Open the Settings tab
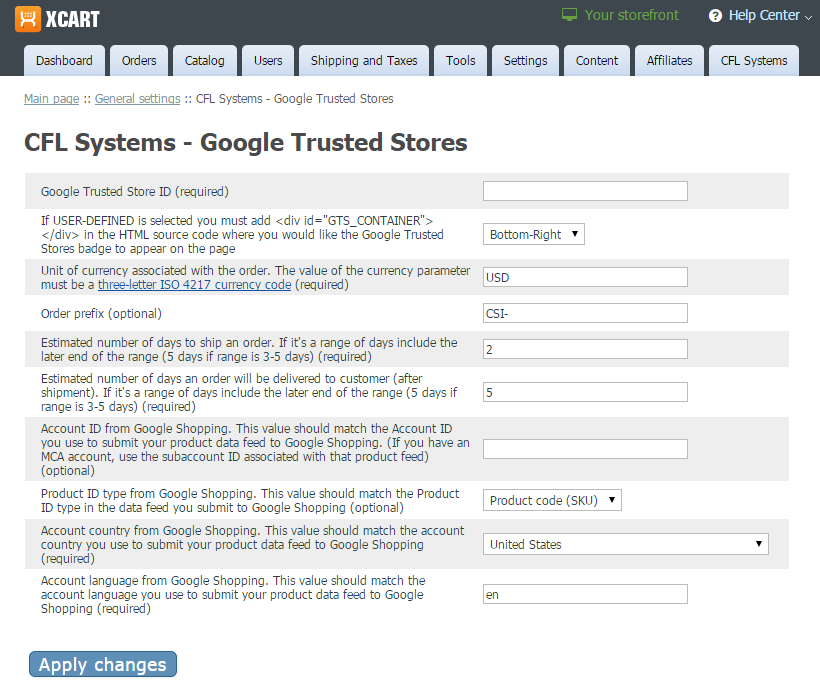820x693 pixels. coord(526,61)
